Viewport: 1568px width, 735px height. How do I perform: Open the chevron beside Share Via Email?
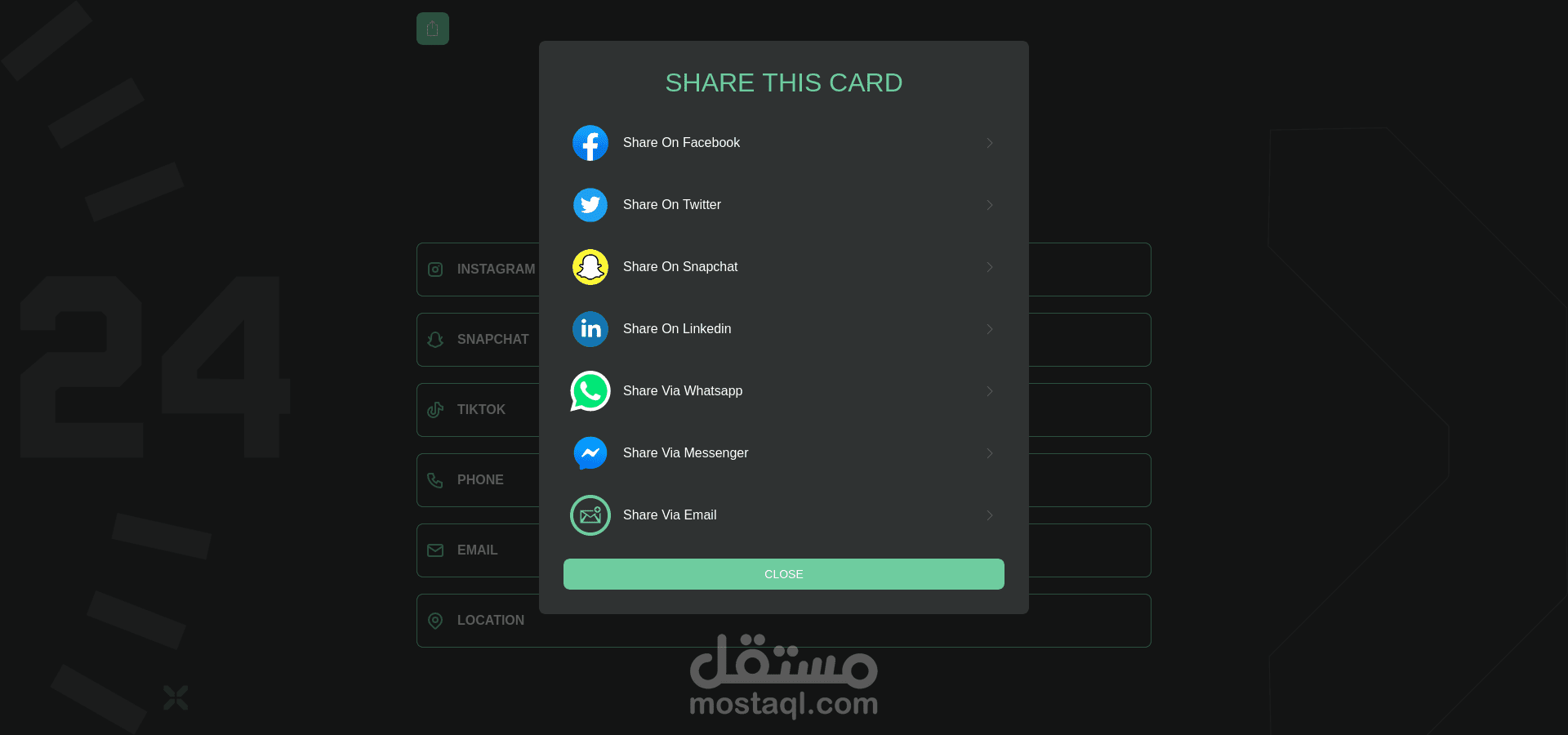coord(990,515)
